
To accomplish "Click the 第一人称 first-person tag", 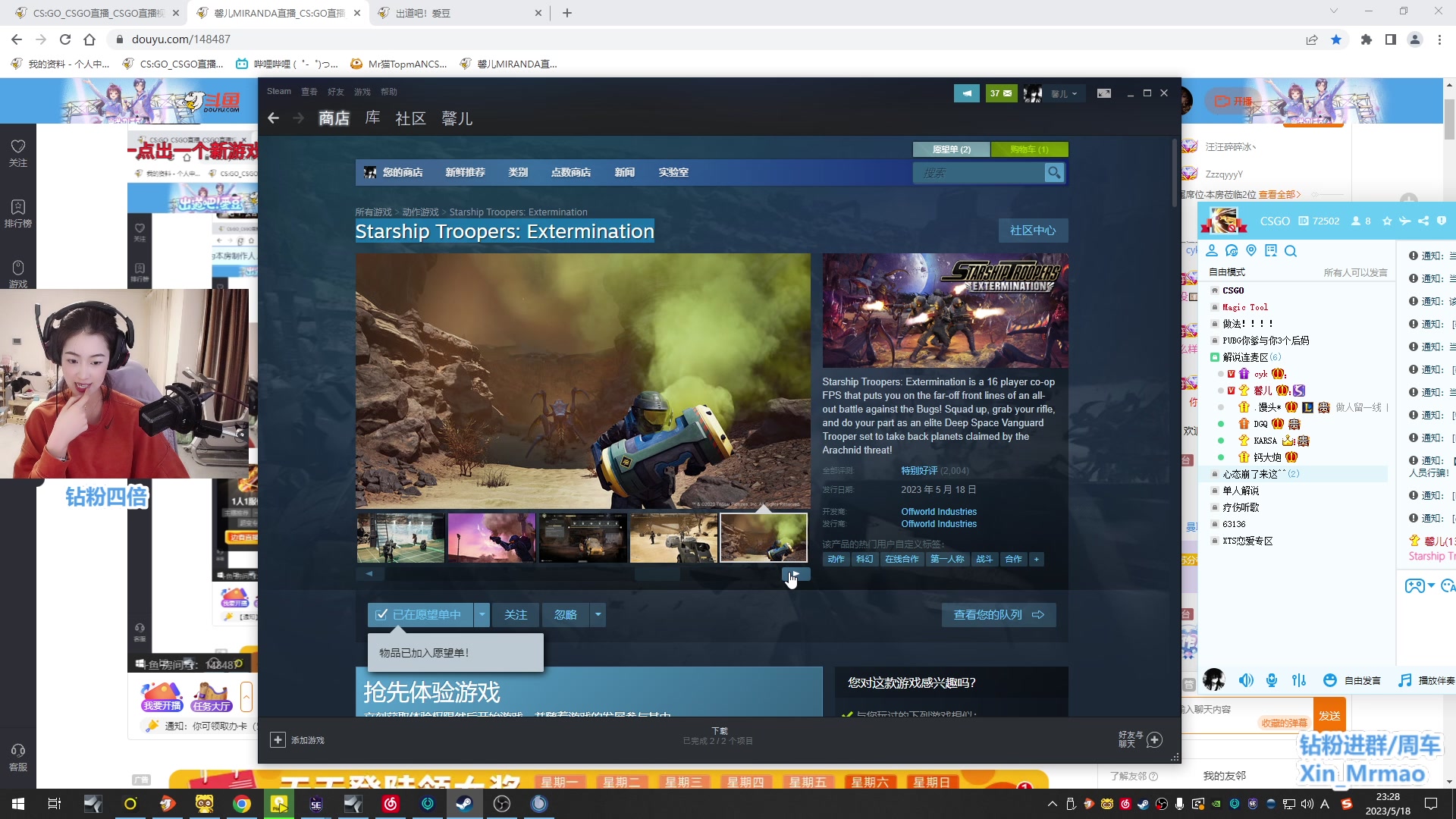I will coord(947,559).
